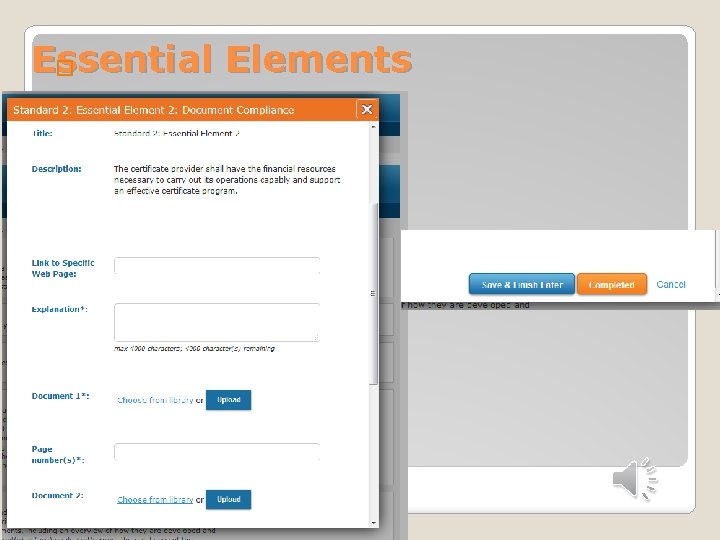The image size is (720, 540).
Task: Close the Document Compliance dialog
Action: click(x=366, y=110)
